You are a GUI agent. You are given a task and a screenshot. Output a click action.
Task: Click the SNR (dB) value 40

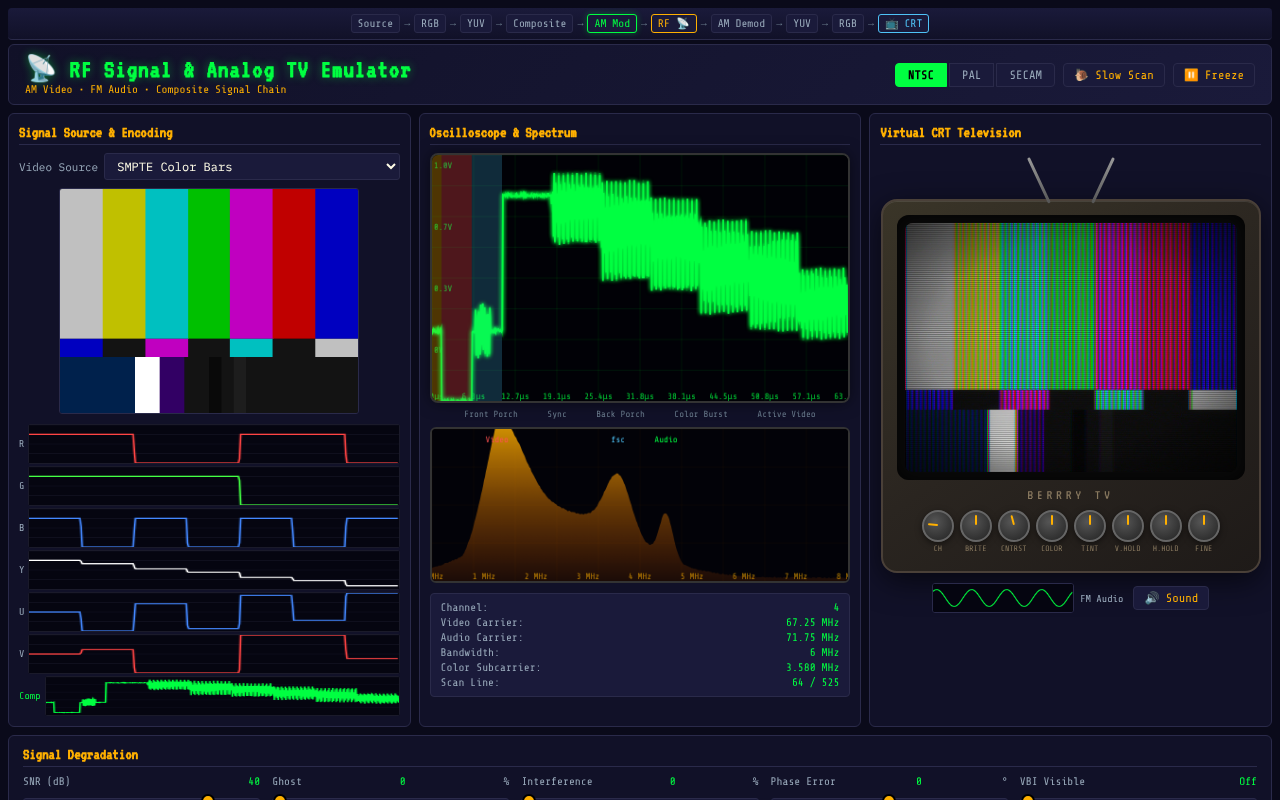coord(254,782)
